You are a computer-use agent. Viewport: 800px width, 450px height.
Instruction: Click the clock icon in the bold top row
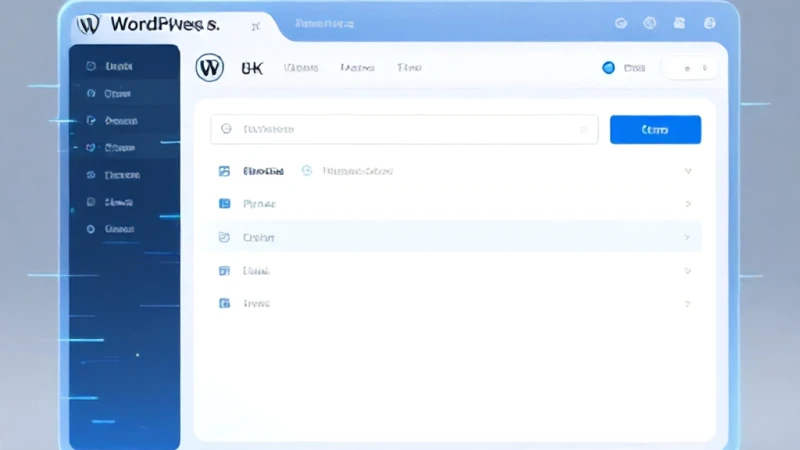coord(307,171)
